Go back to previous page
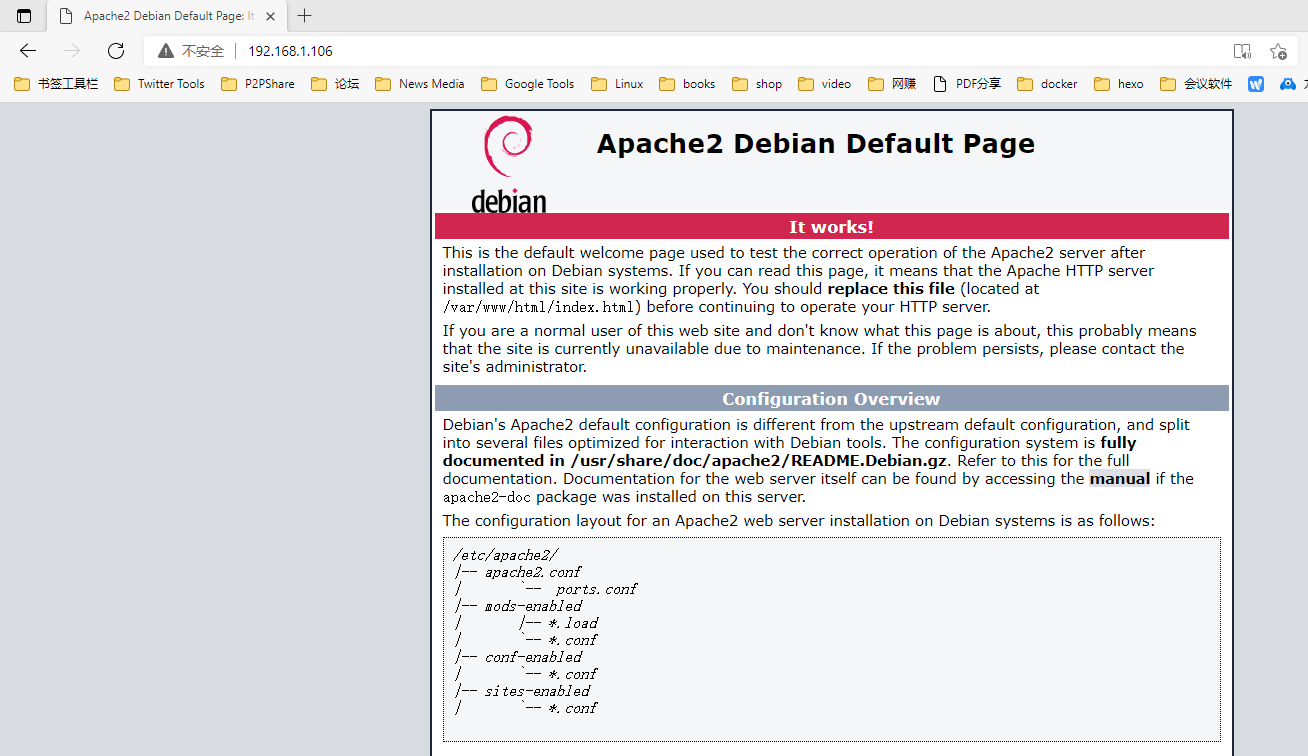Screen dimensions: 1308x756 (28, 51)
